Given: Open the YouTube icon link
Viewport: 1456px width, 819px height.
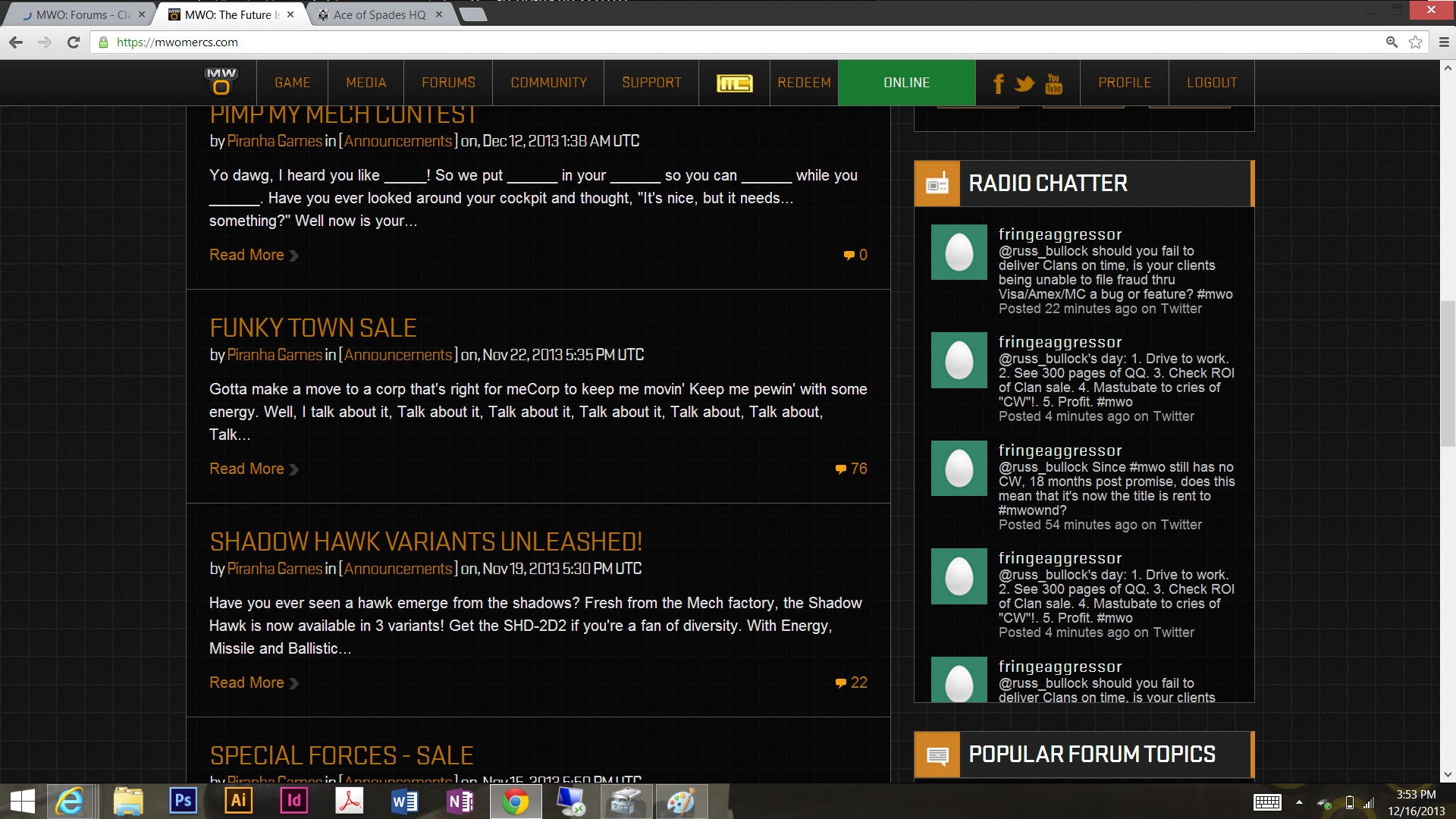Looking at the screenshot, I should point(1053,83).
